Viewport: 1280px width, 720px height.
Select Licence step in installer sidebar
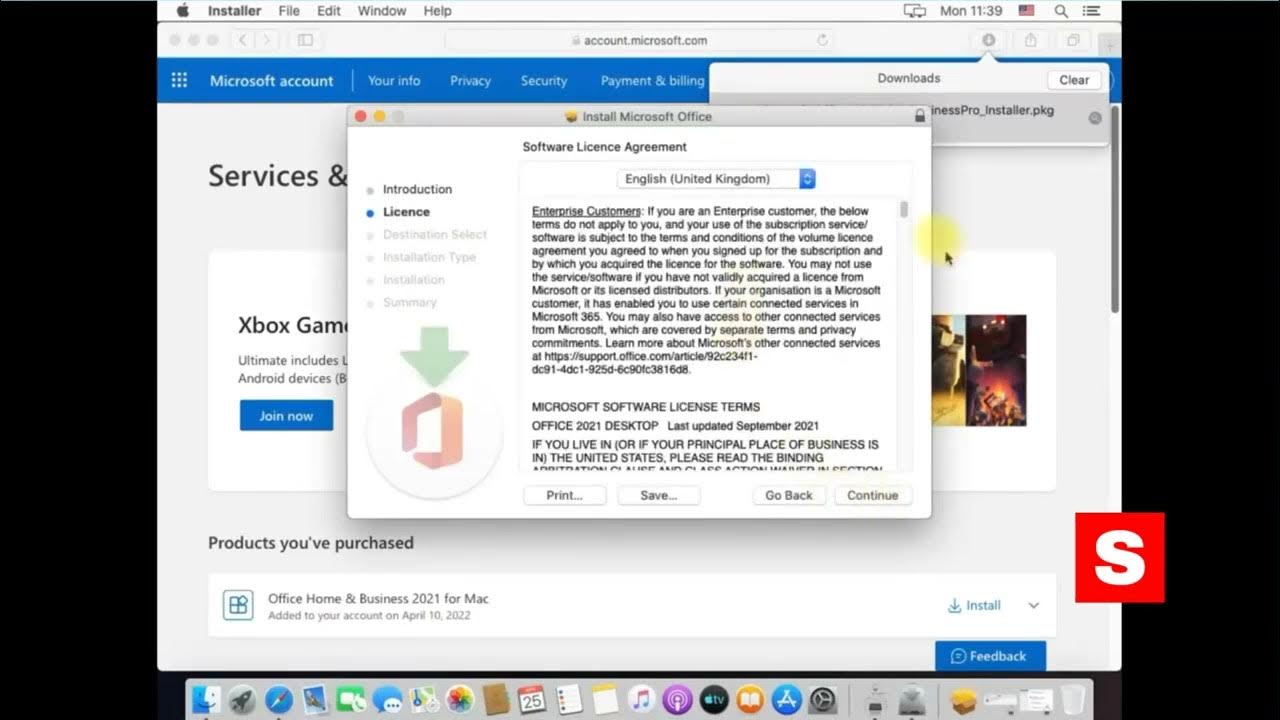406,212
